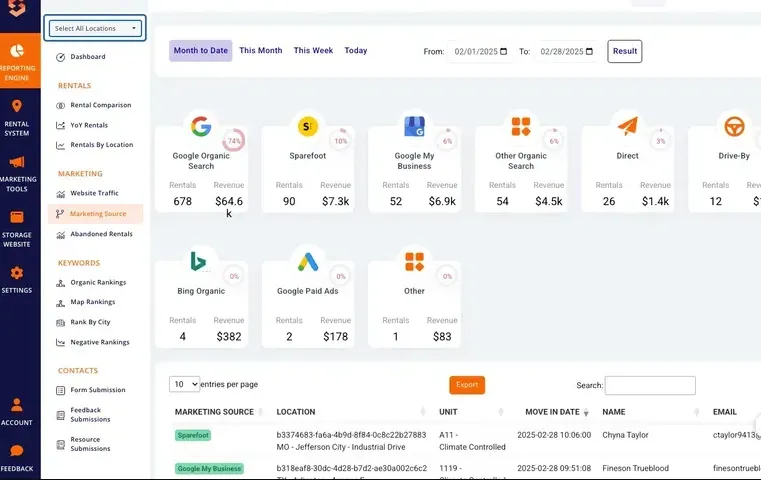Click the Bing Organic logo

pyautogui.click(x=199, y=262)
